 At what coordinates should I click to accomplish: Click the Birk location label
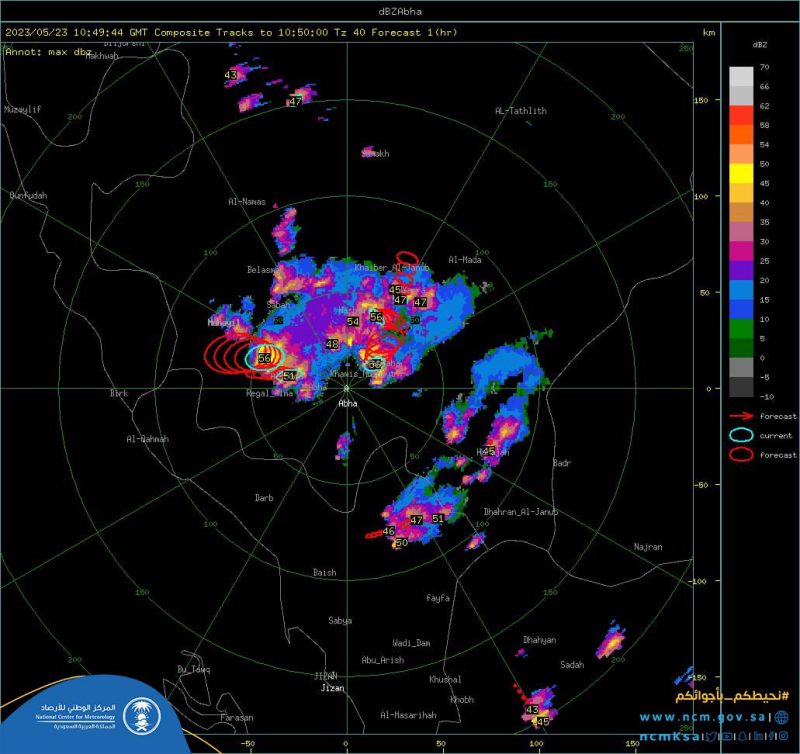(x=119, y=393)
